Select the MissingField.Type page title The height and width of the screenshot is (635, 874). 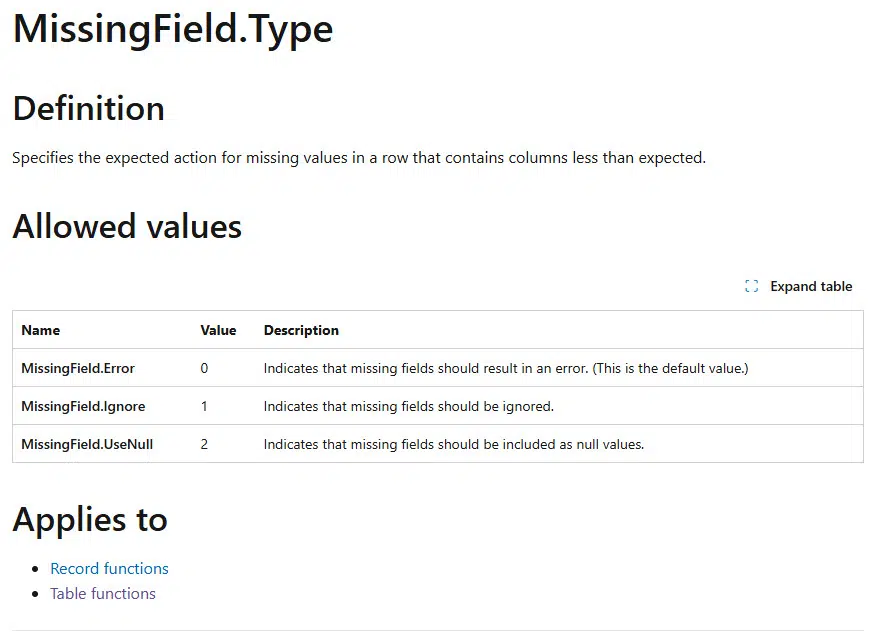coord(172,30)
